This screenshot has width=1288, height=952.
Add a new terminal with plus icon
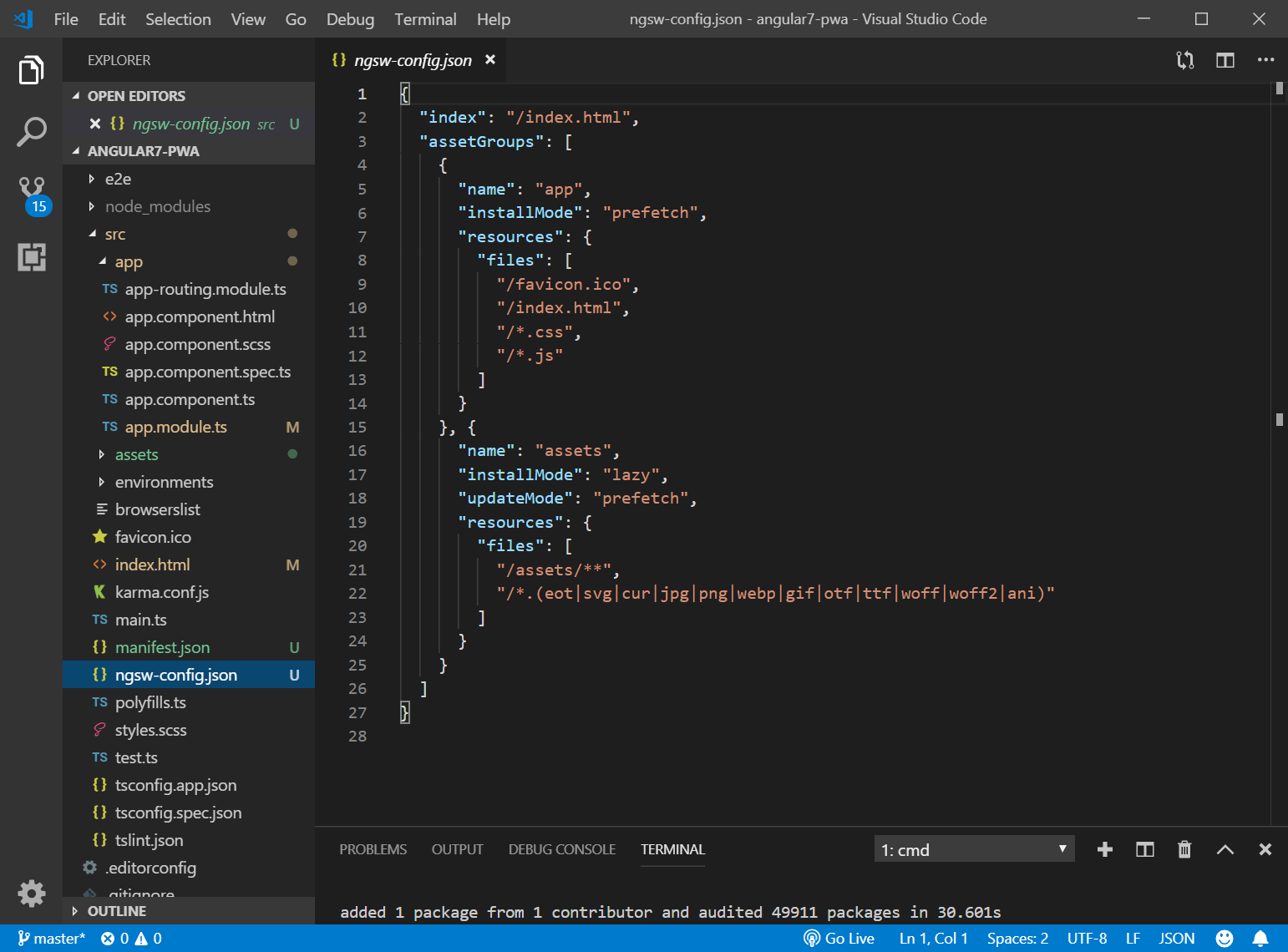point(1104,849)
